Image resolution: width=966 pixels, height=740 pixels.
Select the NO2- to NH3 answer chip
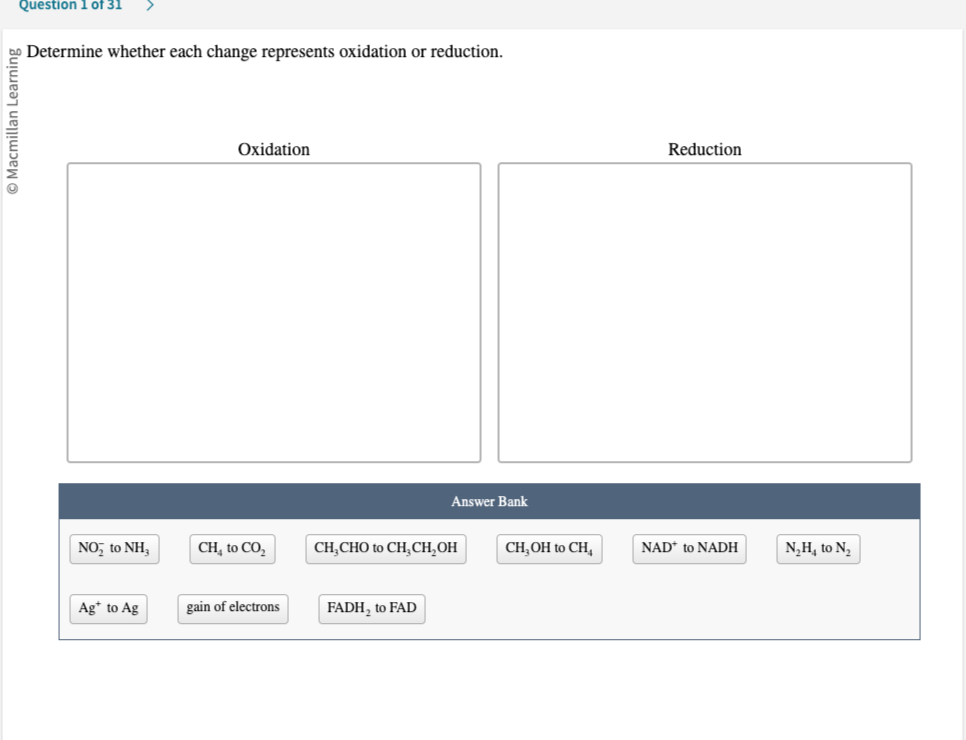[113, 548]
